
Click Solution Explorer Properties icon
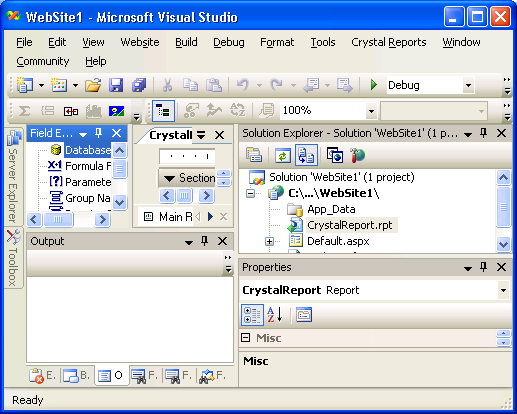pyautogui.click(x=254, y=155)
